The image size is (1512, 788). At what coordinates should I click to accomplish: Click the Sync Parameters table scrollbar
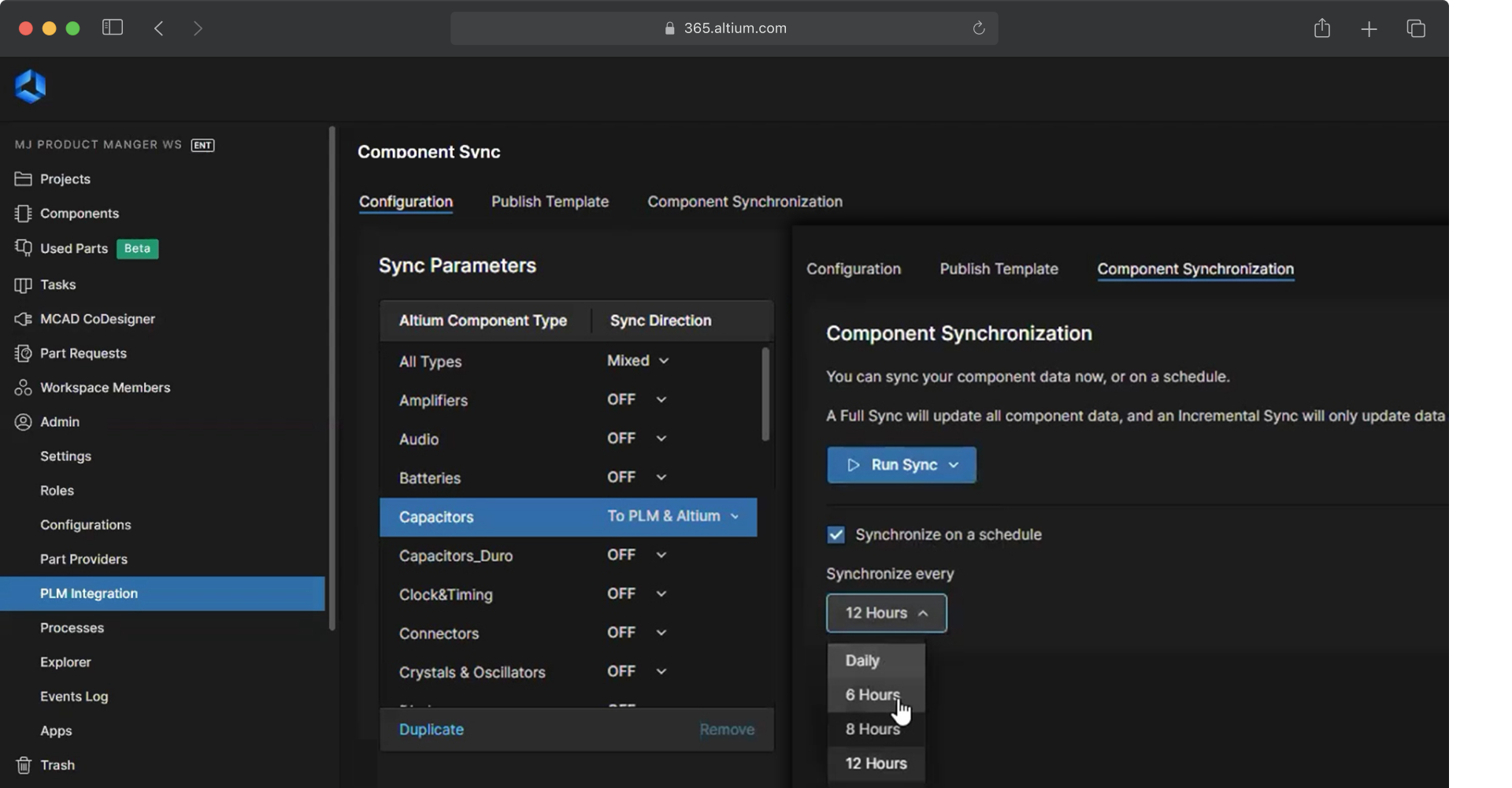coord(765,394)
